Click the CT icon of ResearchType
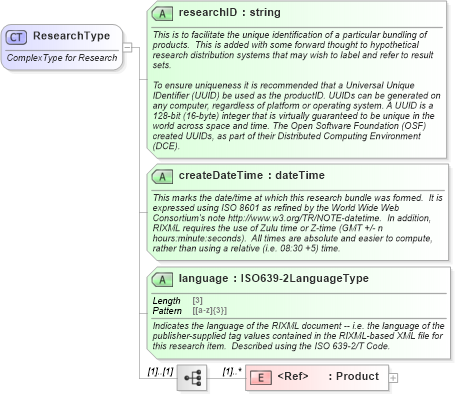This screenshot has height=395, width=455. click(x=16, y=37)
